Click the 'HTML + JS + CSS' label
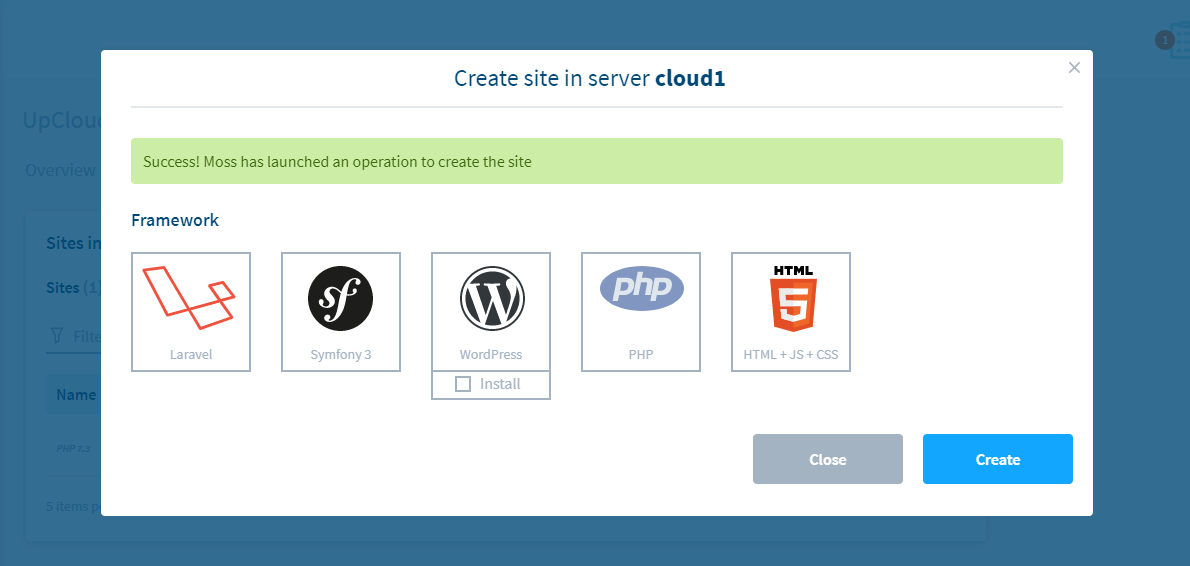The image size is (1190, 566). [790, 355]
